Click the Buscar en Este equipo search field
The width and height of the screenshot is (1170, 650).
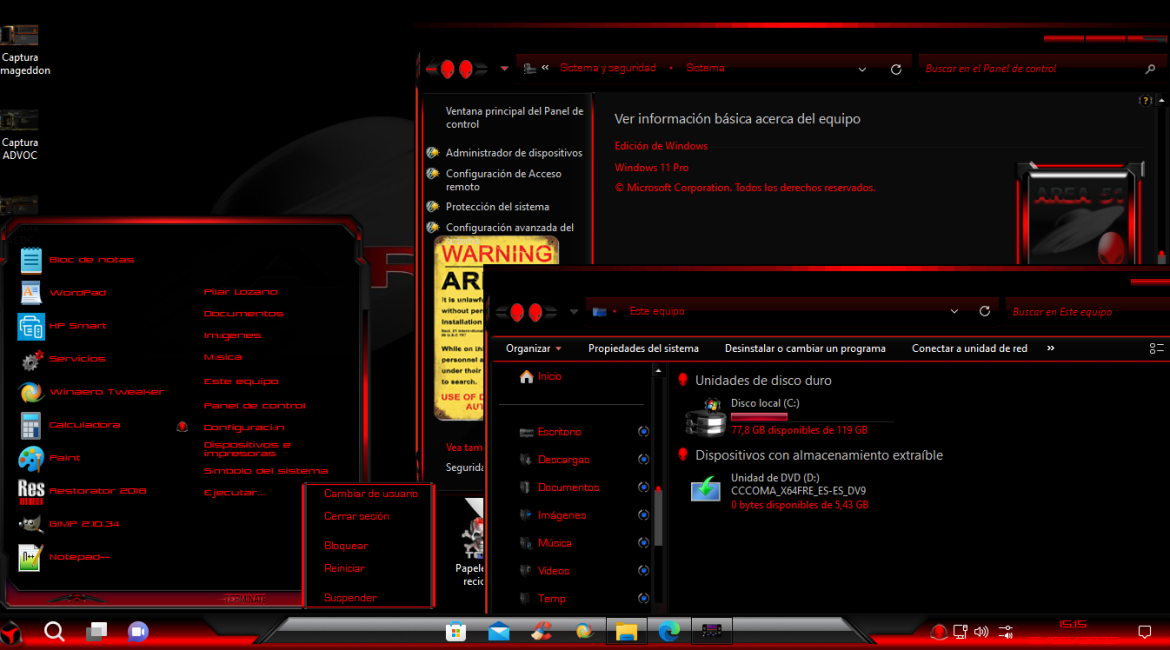pos(1085,311)
